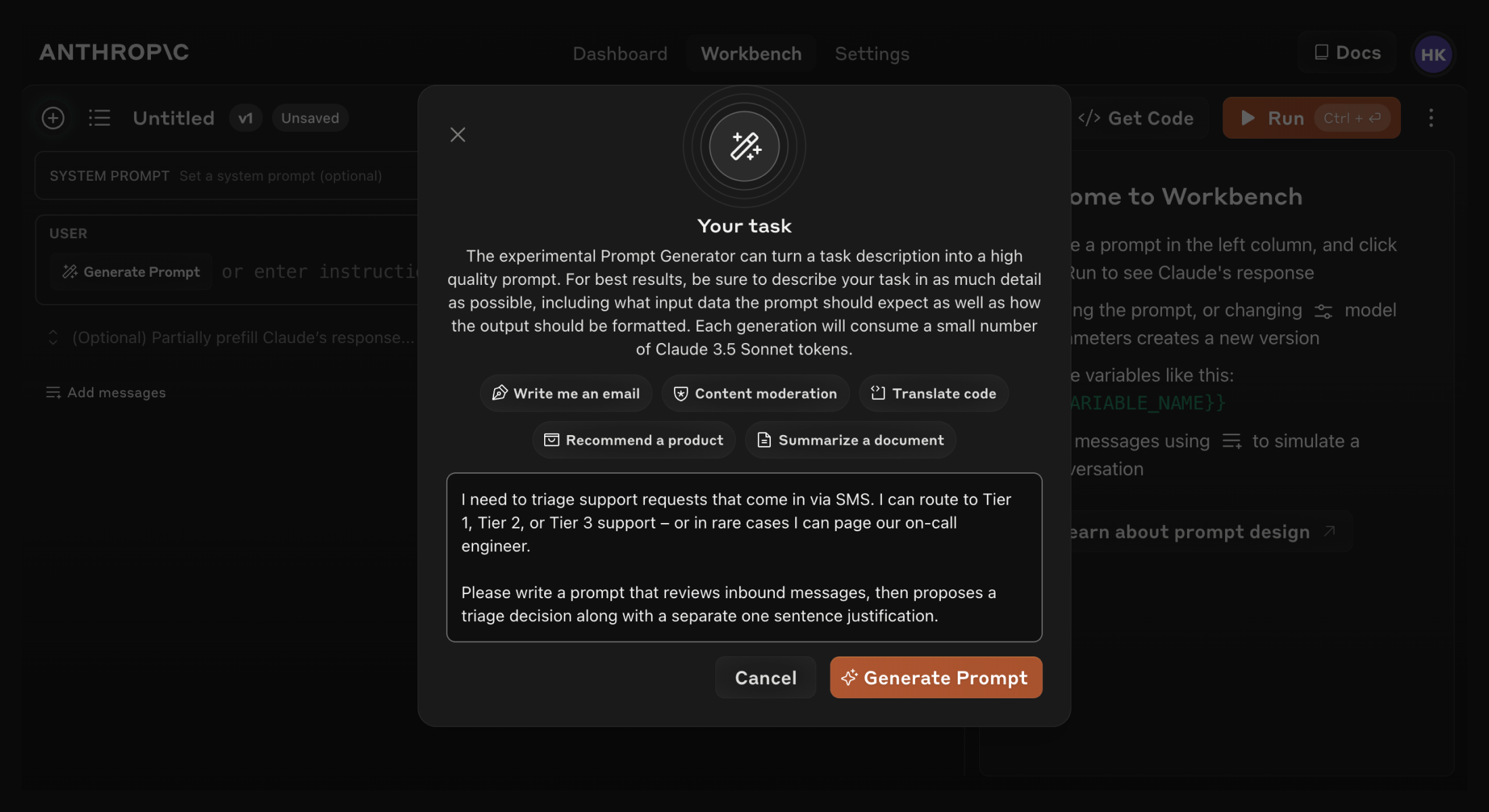Generate Prompt from the task description
Image resolution: width=1489 pixels, height=812 pixels.
click(935, 677)
